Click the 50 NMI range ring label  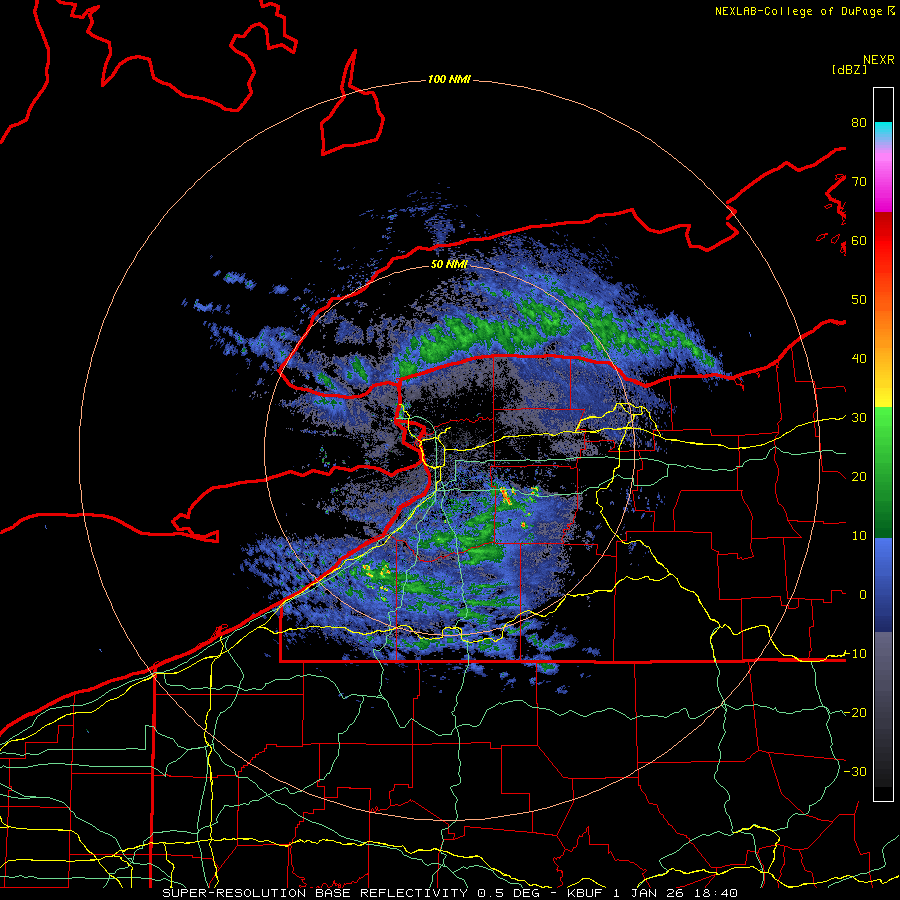(x=449, y=264)
